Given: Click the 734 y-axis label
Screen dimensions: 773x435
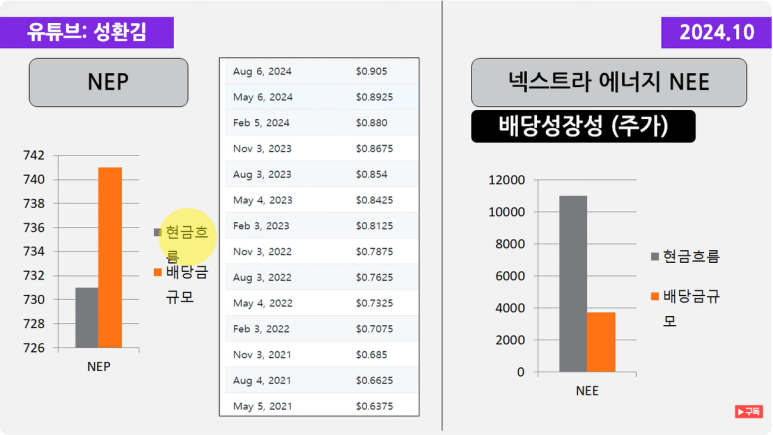Looking at the screenshot, I should pyautogui.click(x=34, y=252).
